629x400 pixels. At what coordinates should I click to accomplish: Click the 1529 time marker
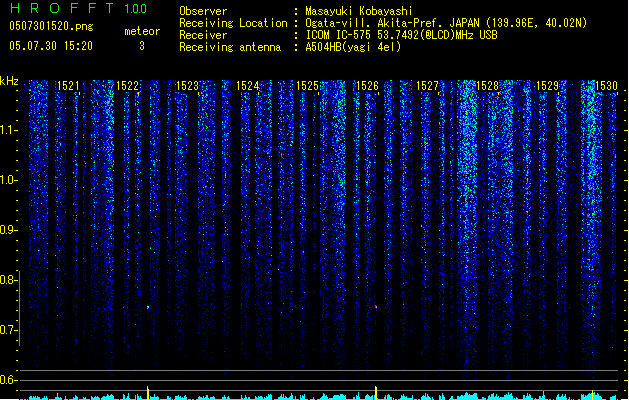click(x=548, y=86)
